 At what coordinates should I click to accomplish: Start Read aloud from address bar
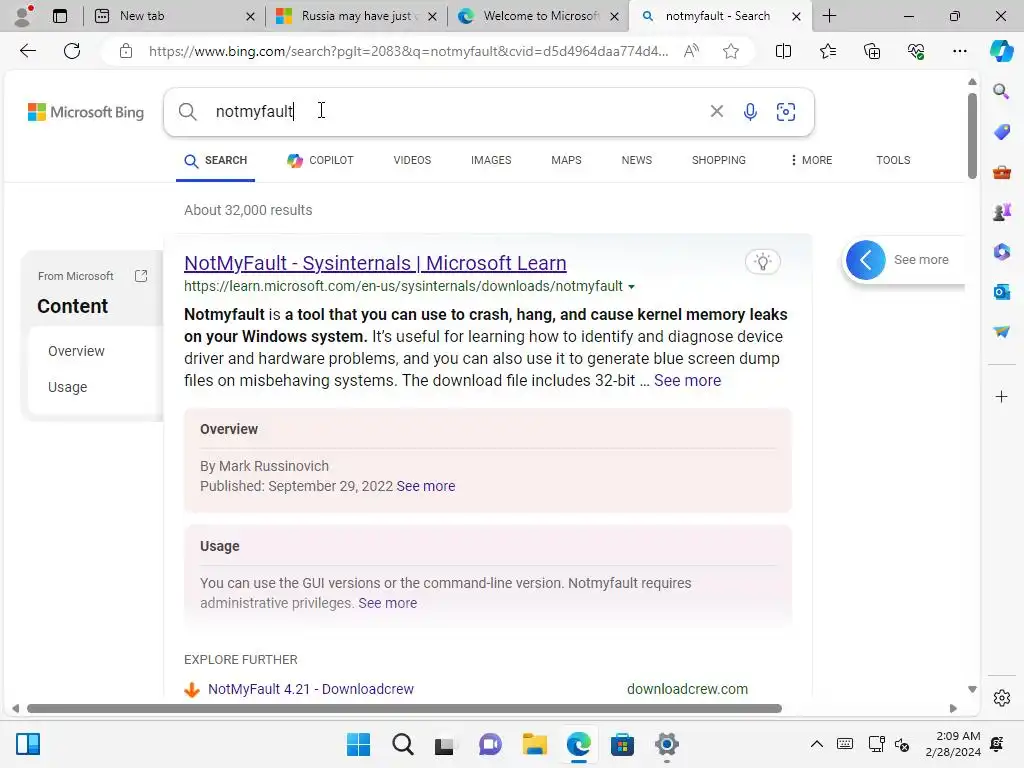[691, 51]
